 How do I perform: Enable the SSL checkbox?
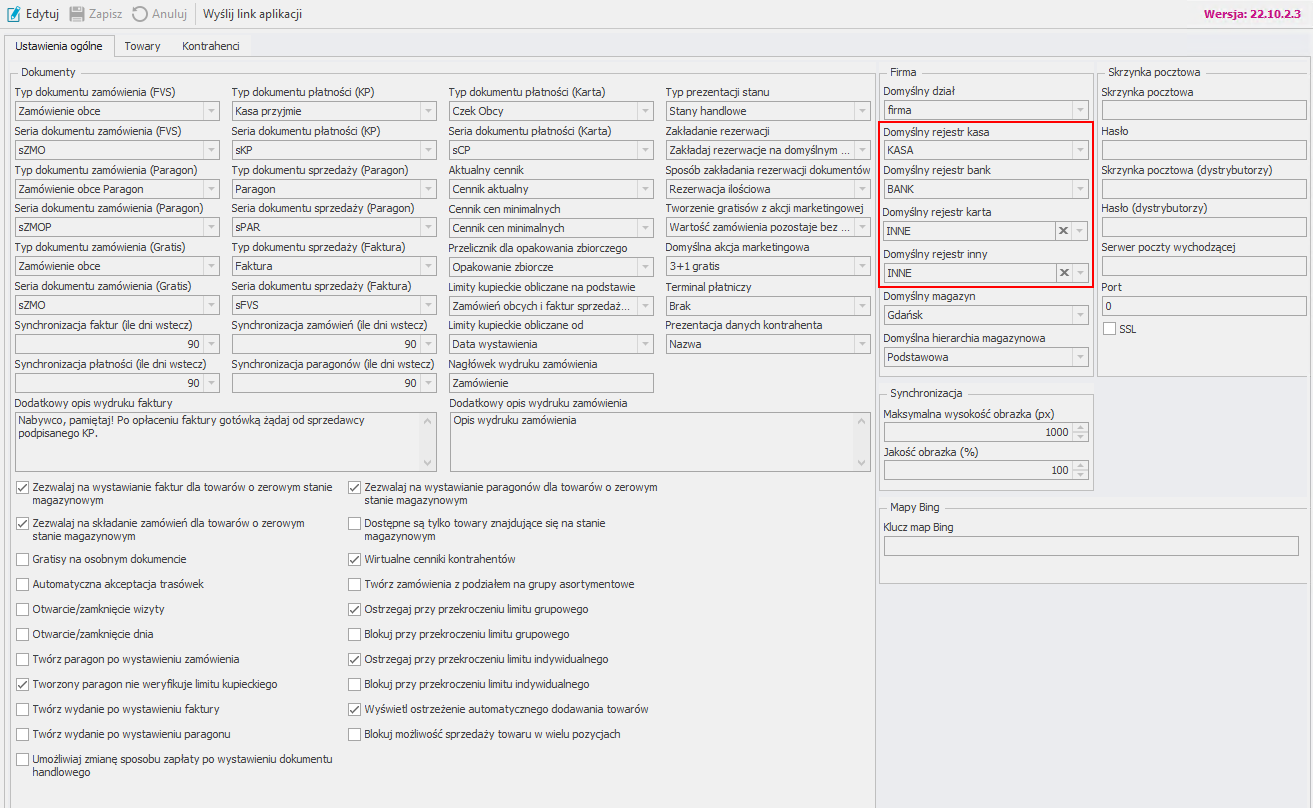[x=1109, y=329]
